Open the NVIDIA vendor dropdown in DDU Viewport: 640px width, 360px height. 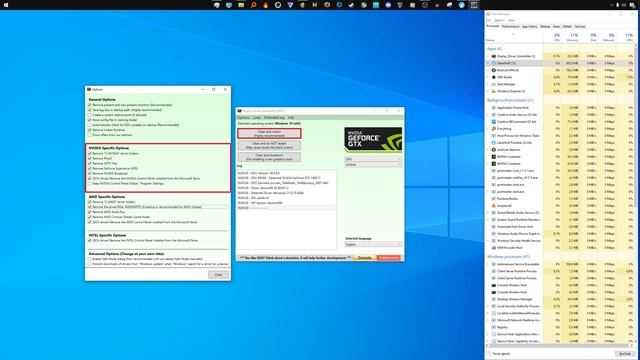(x=373, y=164)
